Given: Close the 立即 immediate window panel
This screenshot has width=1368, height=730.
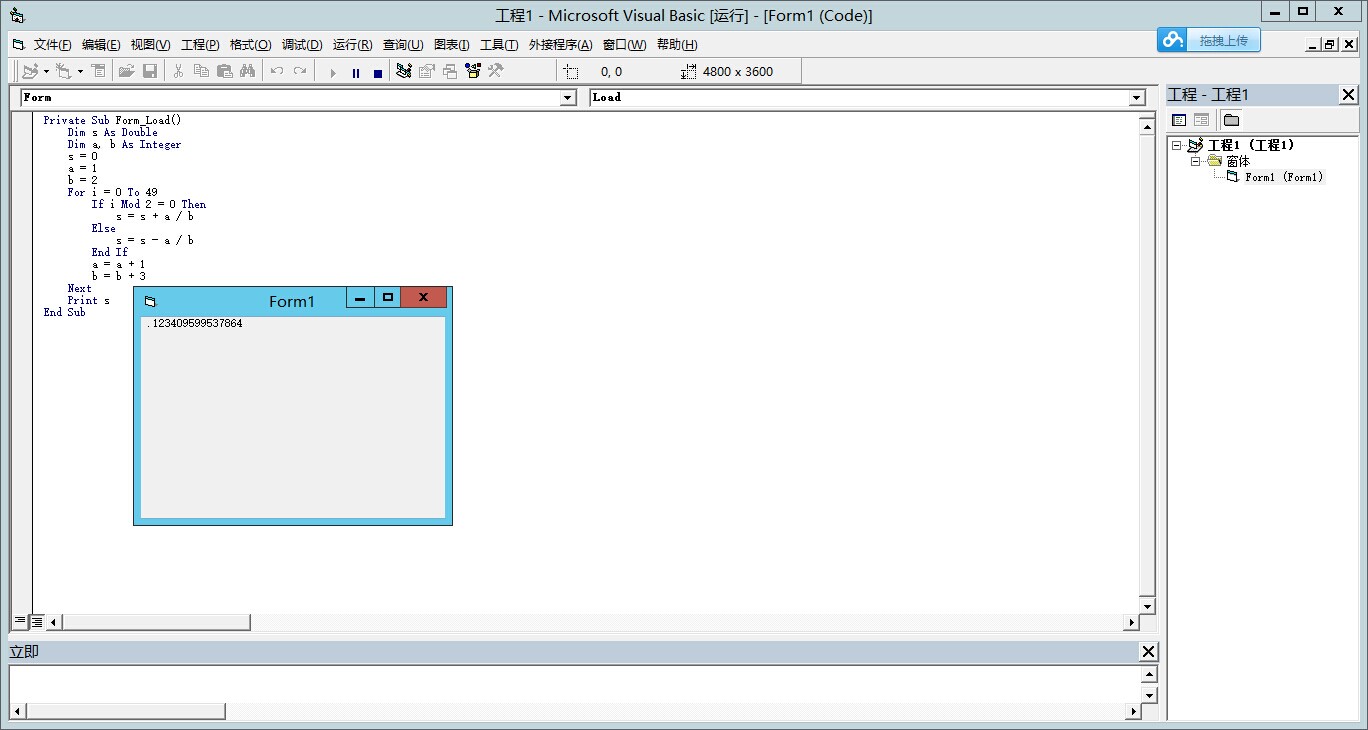Looking at the screenshot, I should (x=1149, y=652).
